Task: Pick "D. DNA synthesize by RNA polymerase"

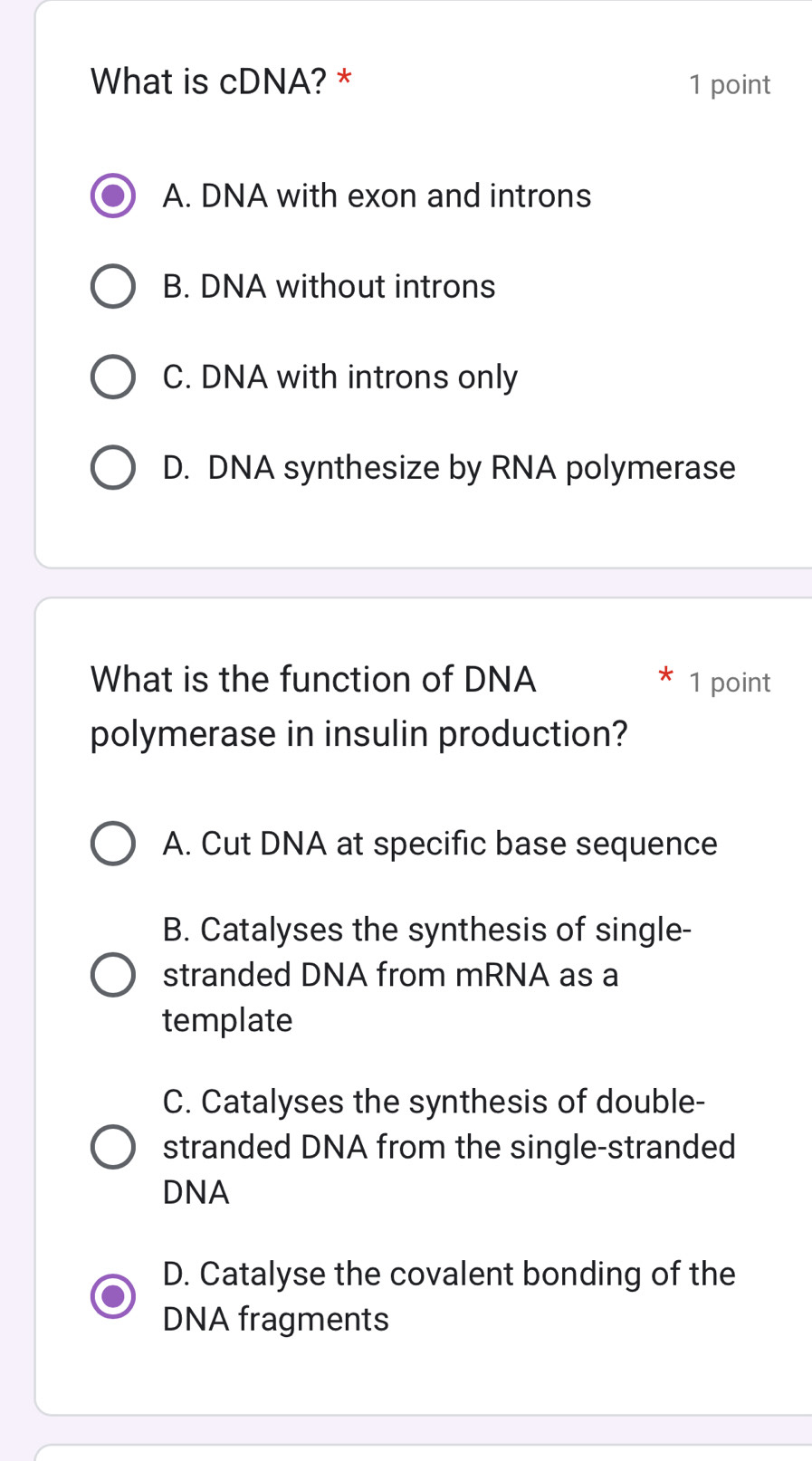Action: point(112,467)
